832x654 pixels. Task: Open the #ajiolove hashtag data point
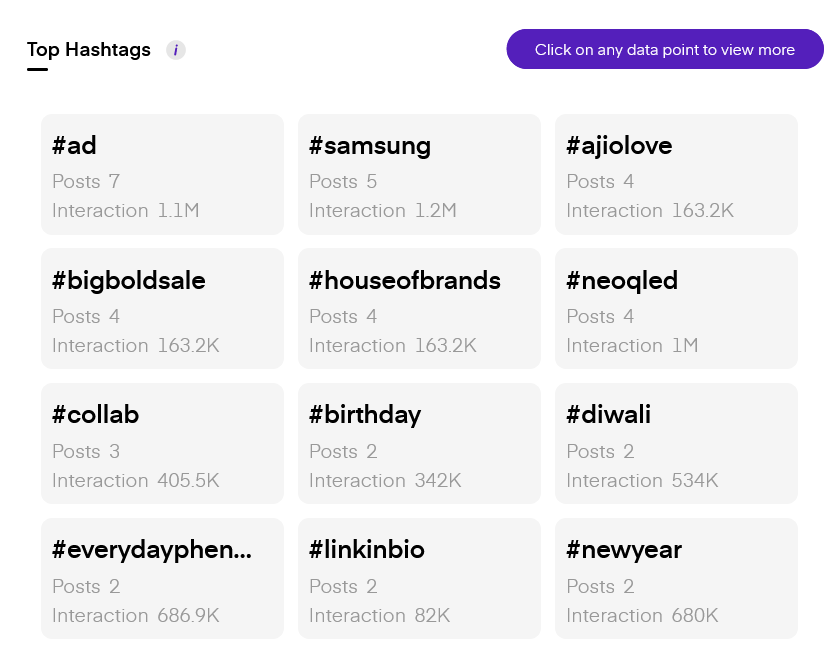tap(676, 174)
